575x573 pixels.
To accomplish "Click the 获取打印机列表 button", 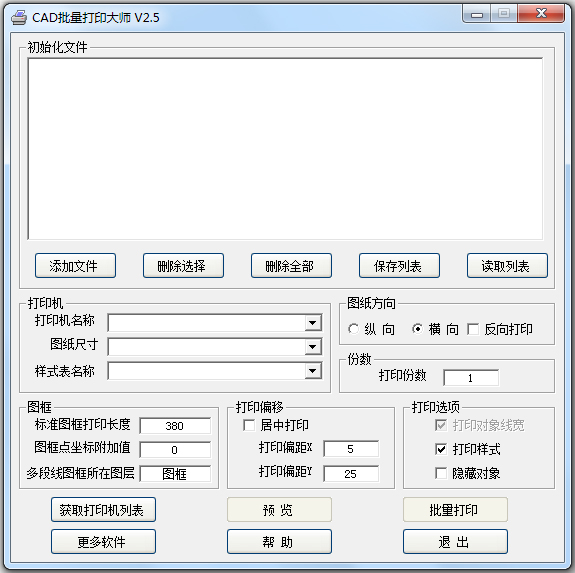I will tap(103, 510).
